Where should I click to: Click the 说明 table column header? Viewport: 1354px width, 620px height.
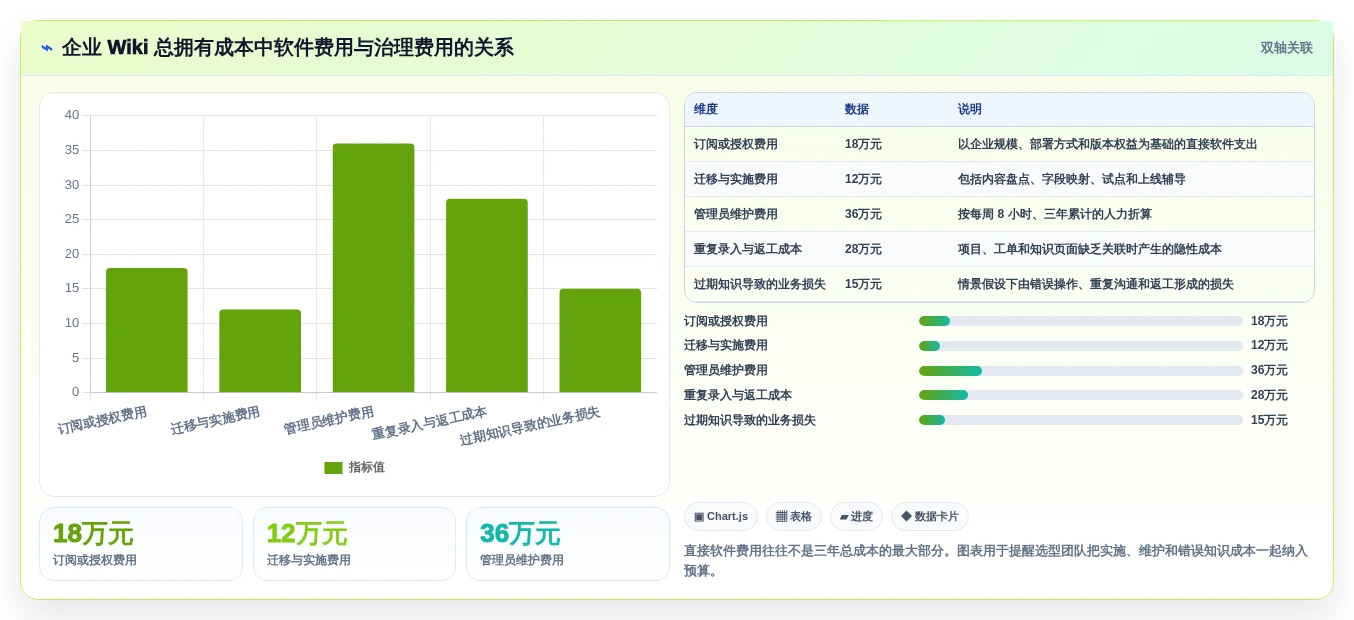click(970, 110)
